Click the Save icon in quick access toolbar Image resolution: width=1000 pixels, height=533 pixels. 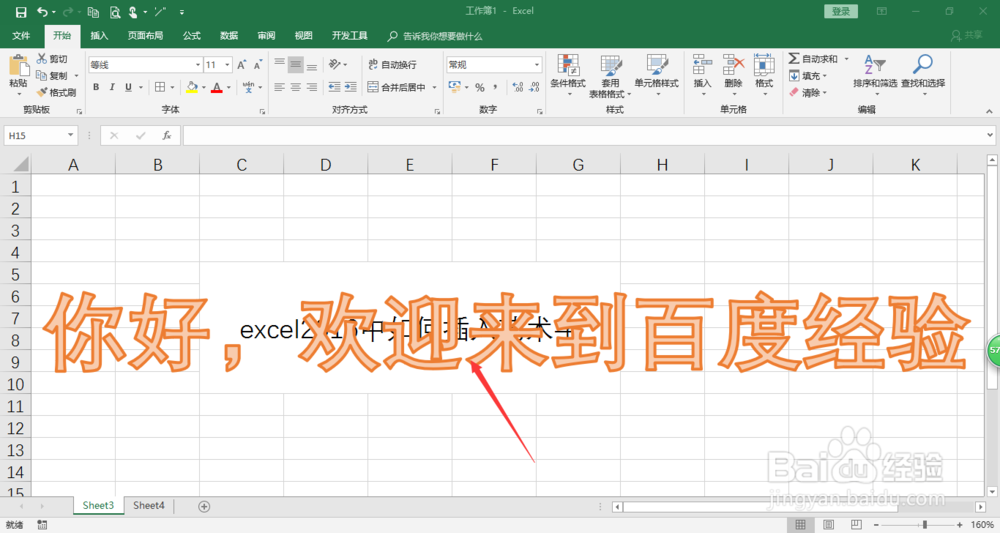[x=20, y=12]
